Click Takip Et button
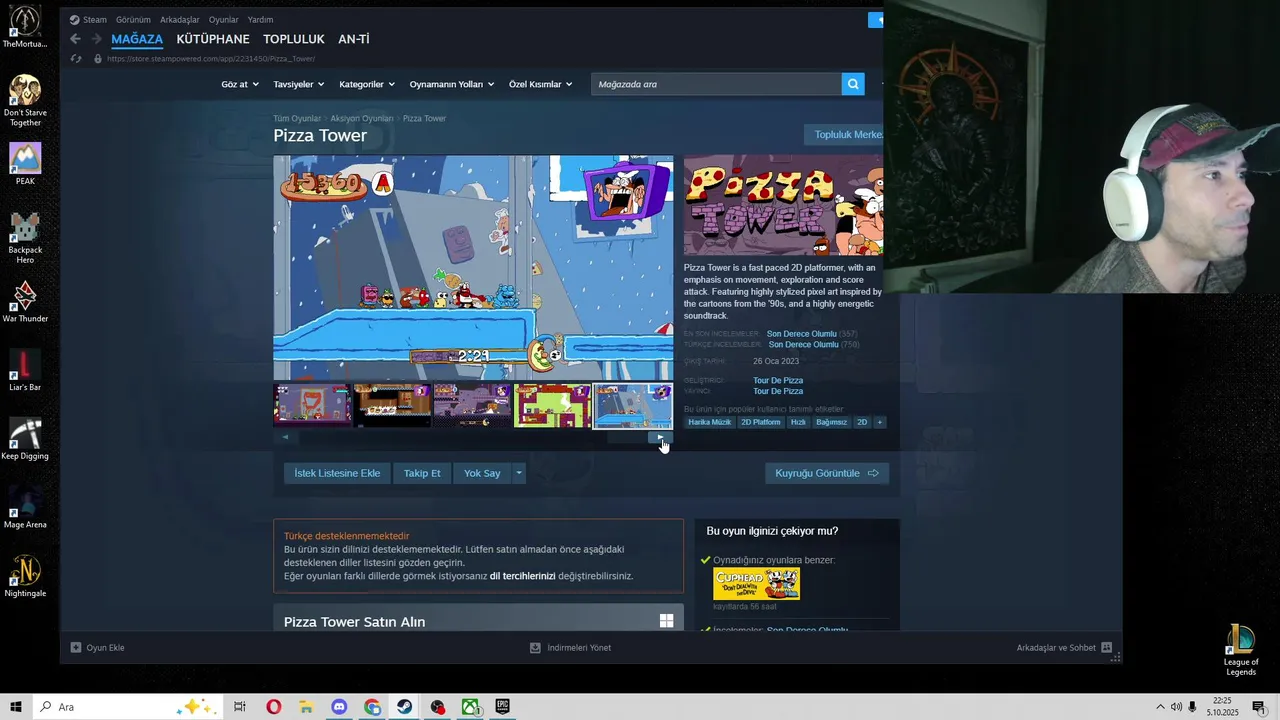The image size is (1280, 720). (422, 473)
